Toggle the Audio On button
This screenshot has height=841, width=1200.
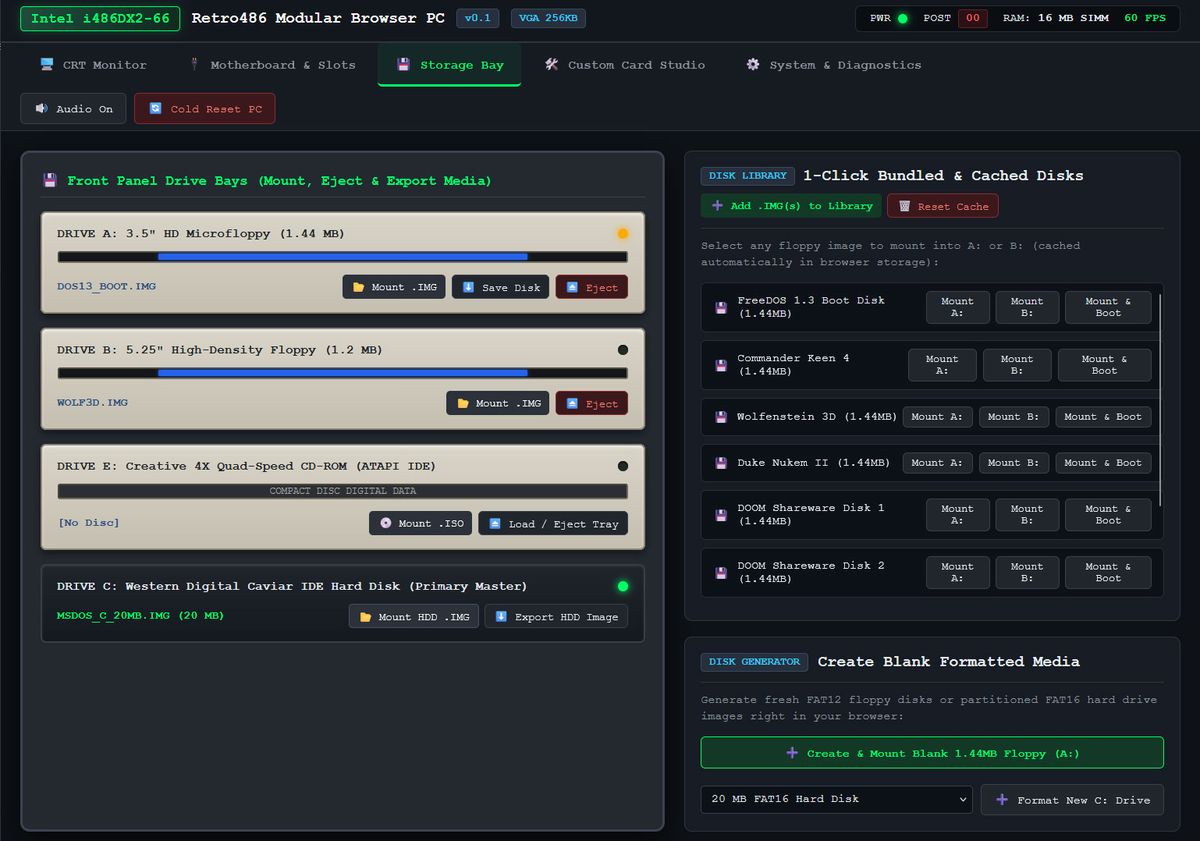tap(74, 109)
